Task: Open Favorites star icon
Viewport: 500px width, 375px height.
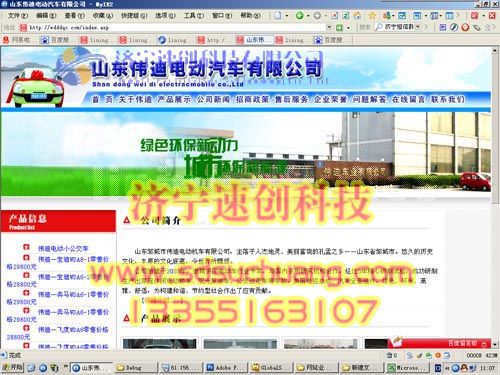Action: (372, 15)
